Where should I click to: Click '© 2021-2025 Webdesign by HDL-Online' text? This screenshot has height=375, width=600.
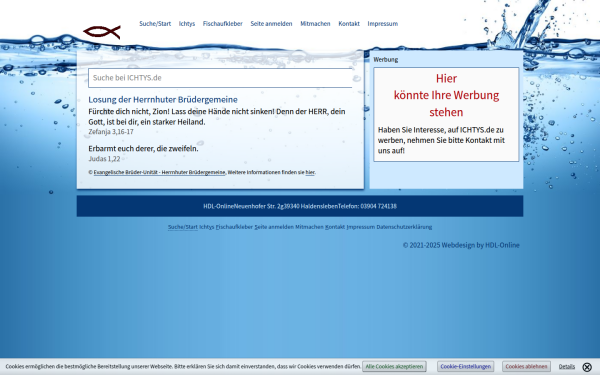(x=461, y=245)
